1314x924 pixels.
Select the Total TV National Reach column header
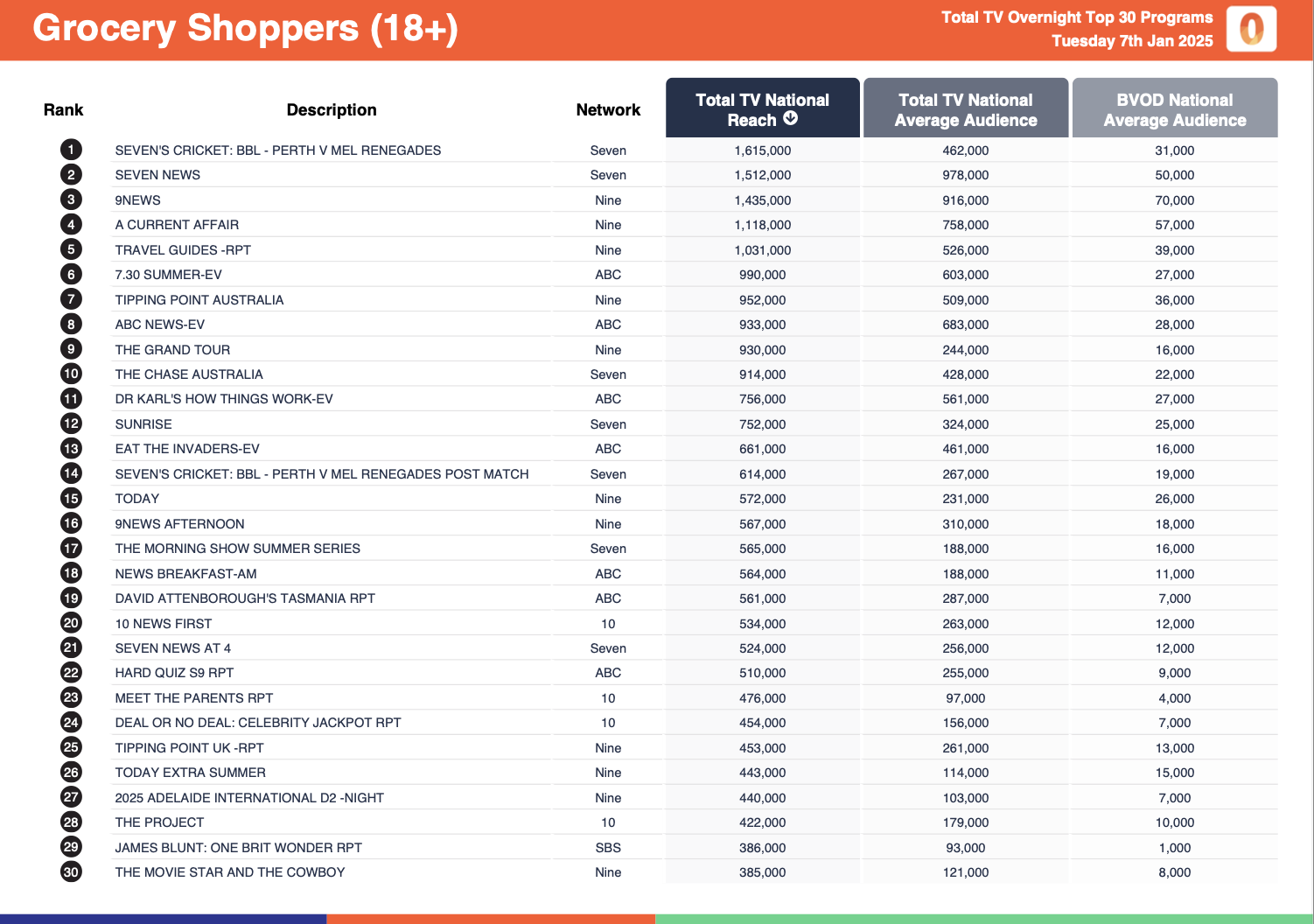click(x=762, y=108)
